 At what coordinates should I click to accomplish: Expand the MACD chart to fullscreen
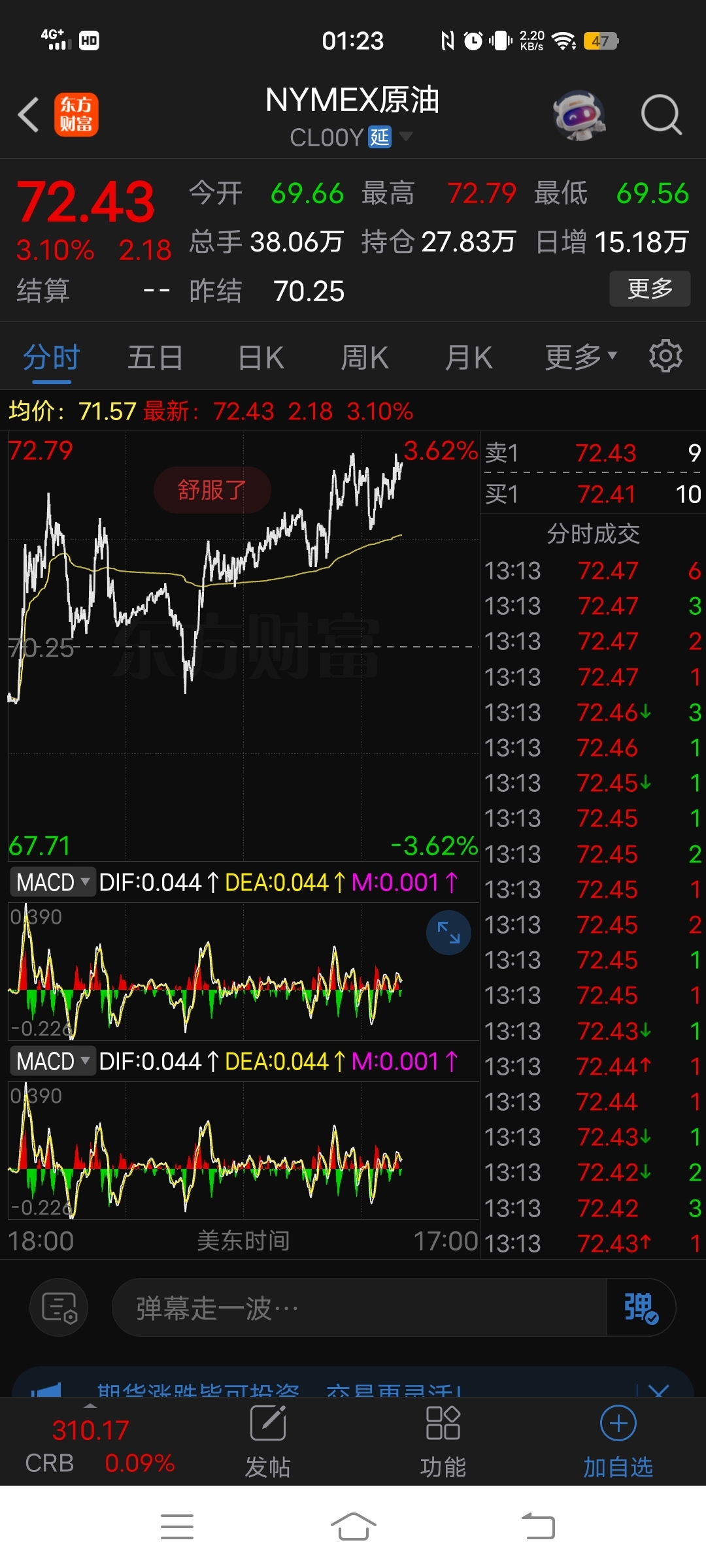448,932
